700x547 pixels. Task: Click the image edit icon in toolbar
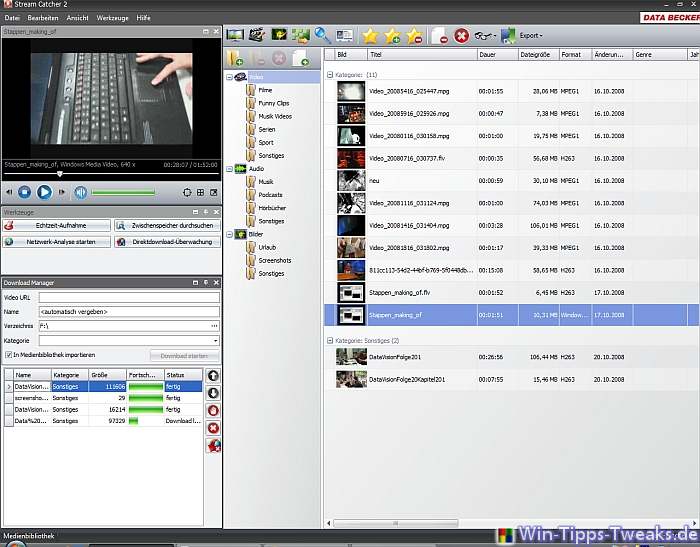tap(279, 35)
